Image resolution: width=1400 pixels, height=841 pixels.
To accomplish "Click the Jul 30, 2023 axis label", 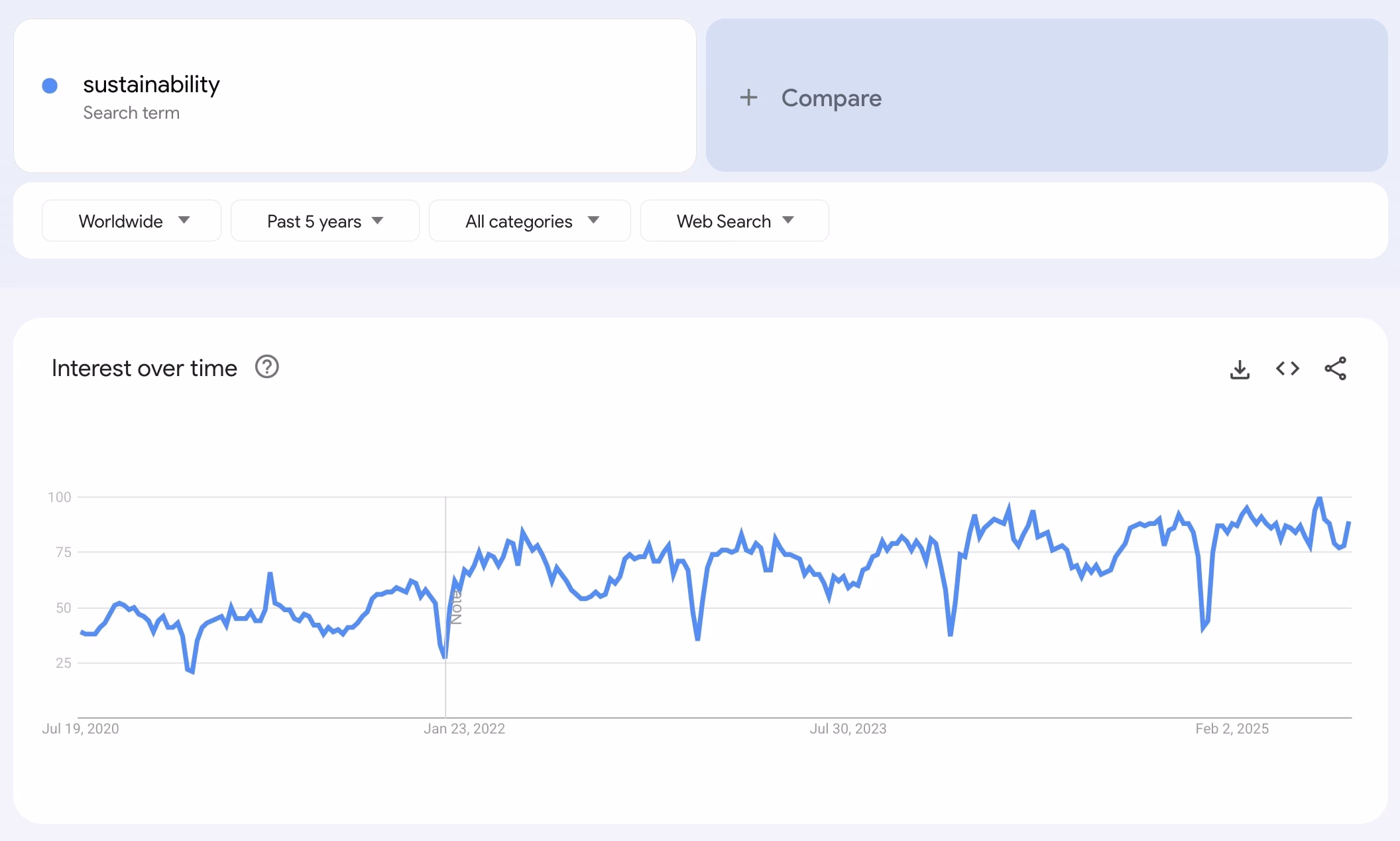I will 848,728.
